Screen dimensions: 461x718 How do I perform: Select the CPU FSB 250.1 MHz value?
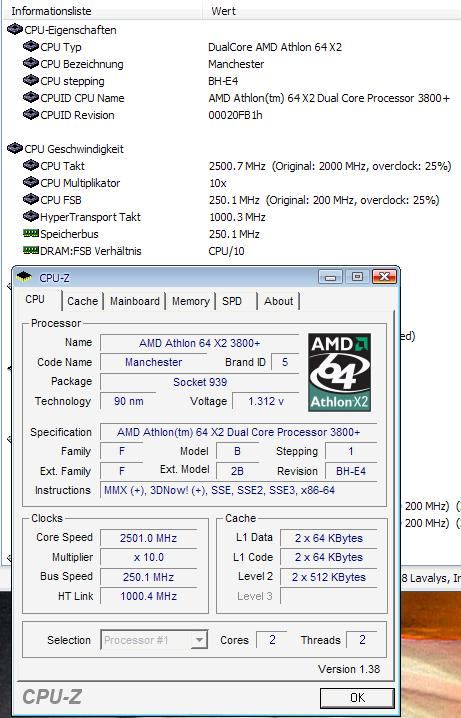pyautogui.click(x=324, y=200)
